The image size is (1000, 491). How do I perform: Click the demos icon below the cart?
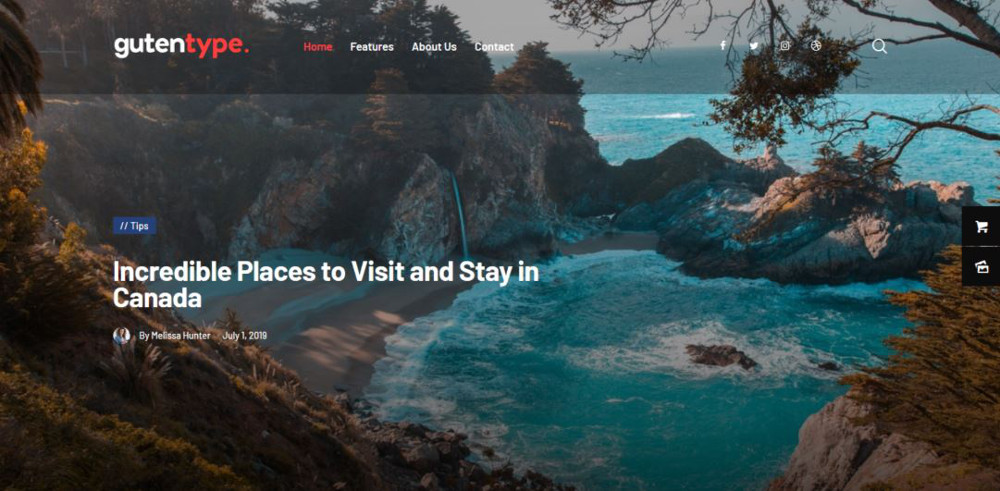coord(981,267)
